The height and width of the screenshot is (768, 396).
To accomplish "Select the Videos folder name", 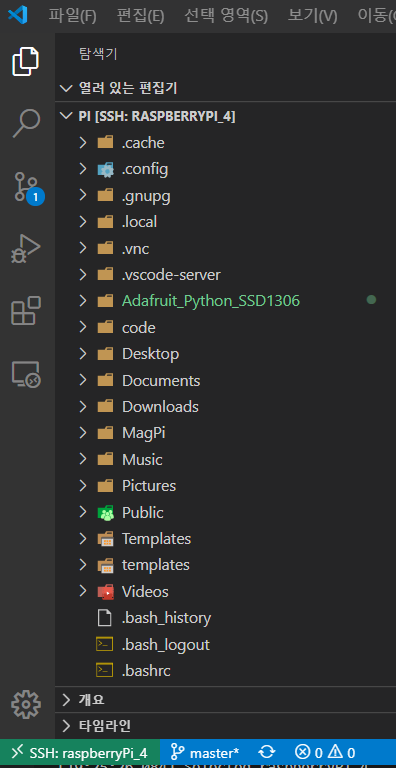I will pos(145,592).
